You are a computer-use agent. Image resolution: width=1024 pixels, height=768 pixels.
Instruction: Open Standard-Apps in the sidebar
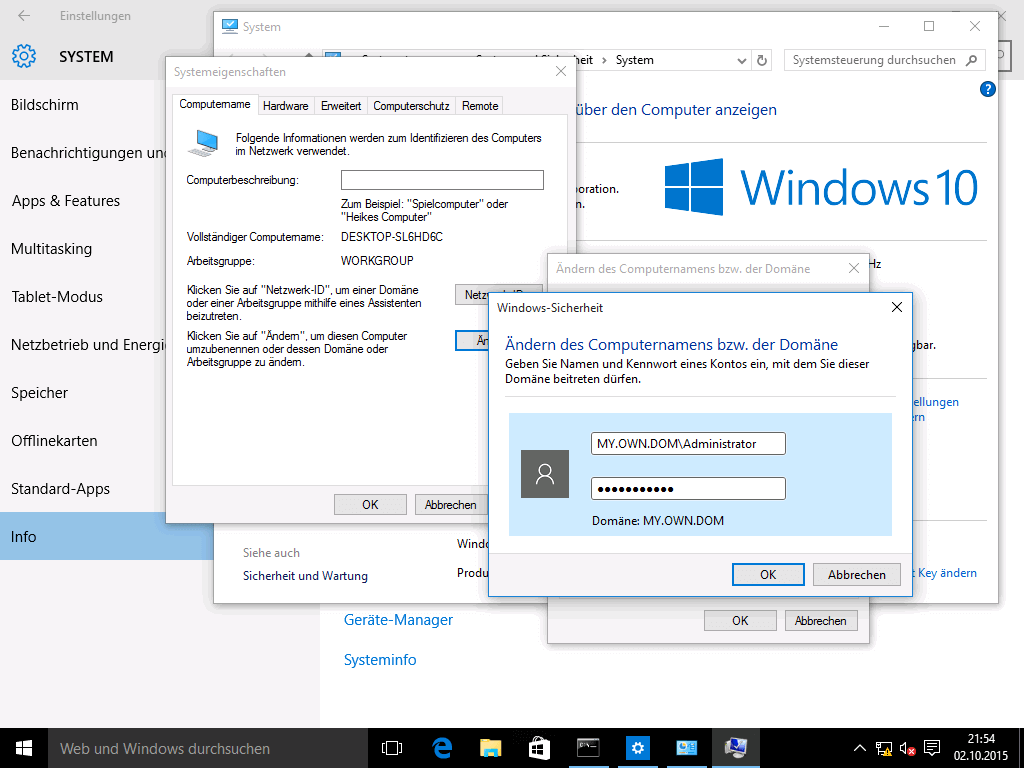click(x=60, y=488)
